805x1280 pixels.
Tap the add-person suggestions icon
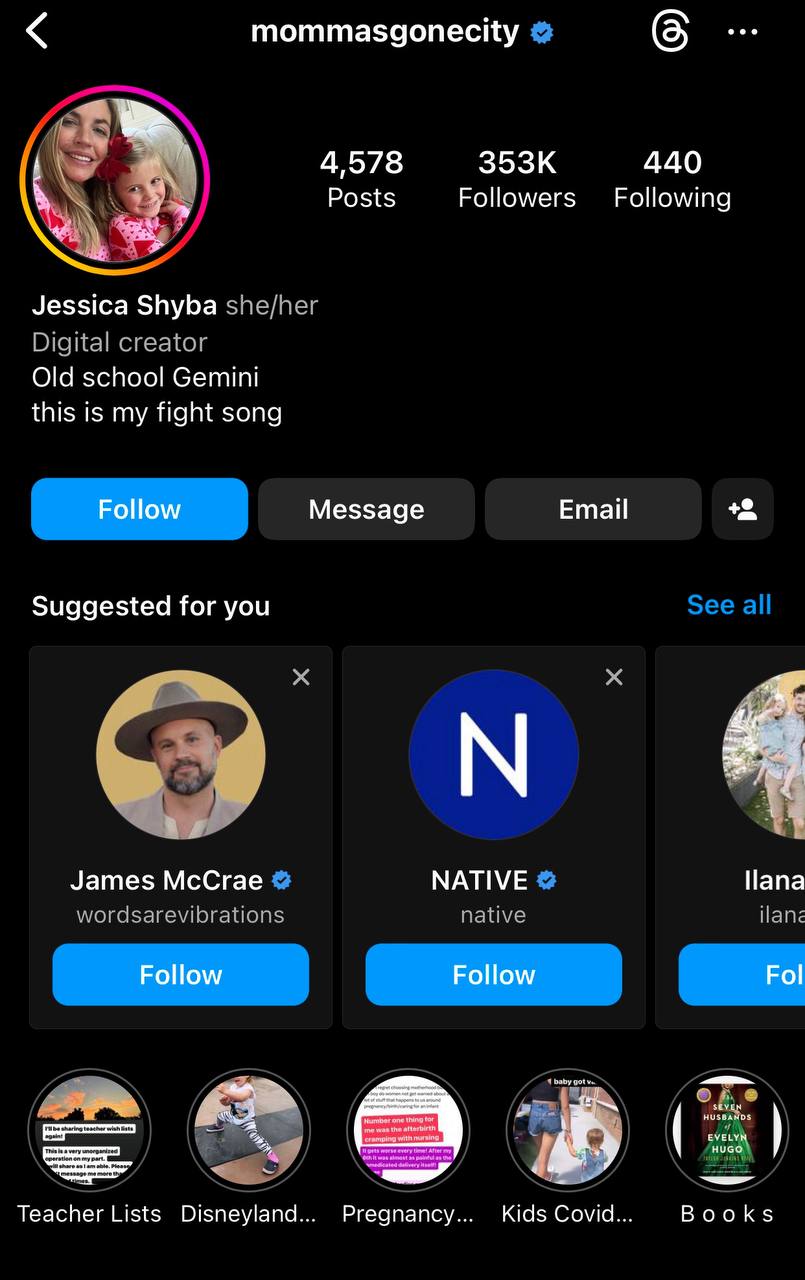tap(742, 509)
